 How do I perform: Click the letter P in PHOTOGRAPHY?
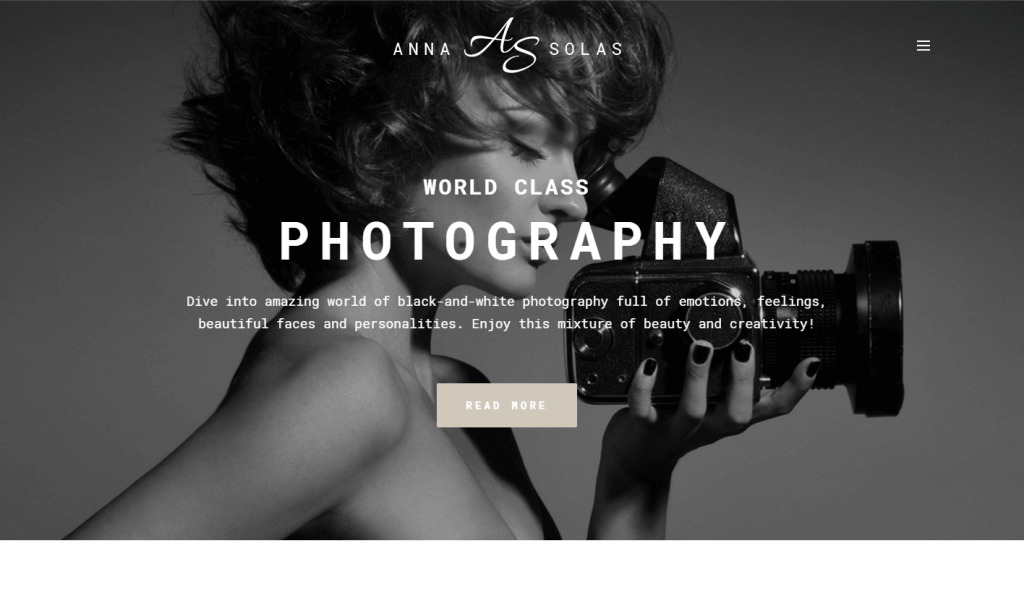pos(294,242)
